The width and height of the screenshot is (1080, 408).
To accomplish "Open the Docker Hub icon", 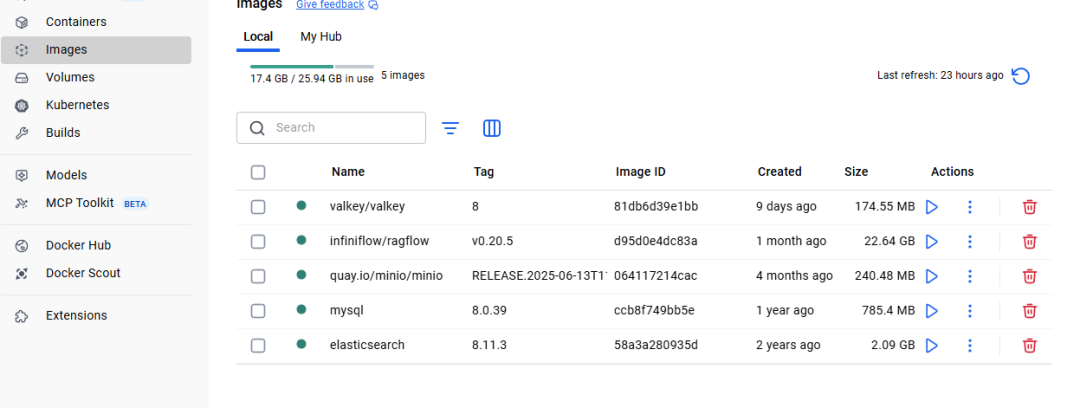I will pyautogui.click(x=22, y=245).
